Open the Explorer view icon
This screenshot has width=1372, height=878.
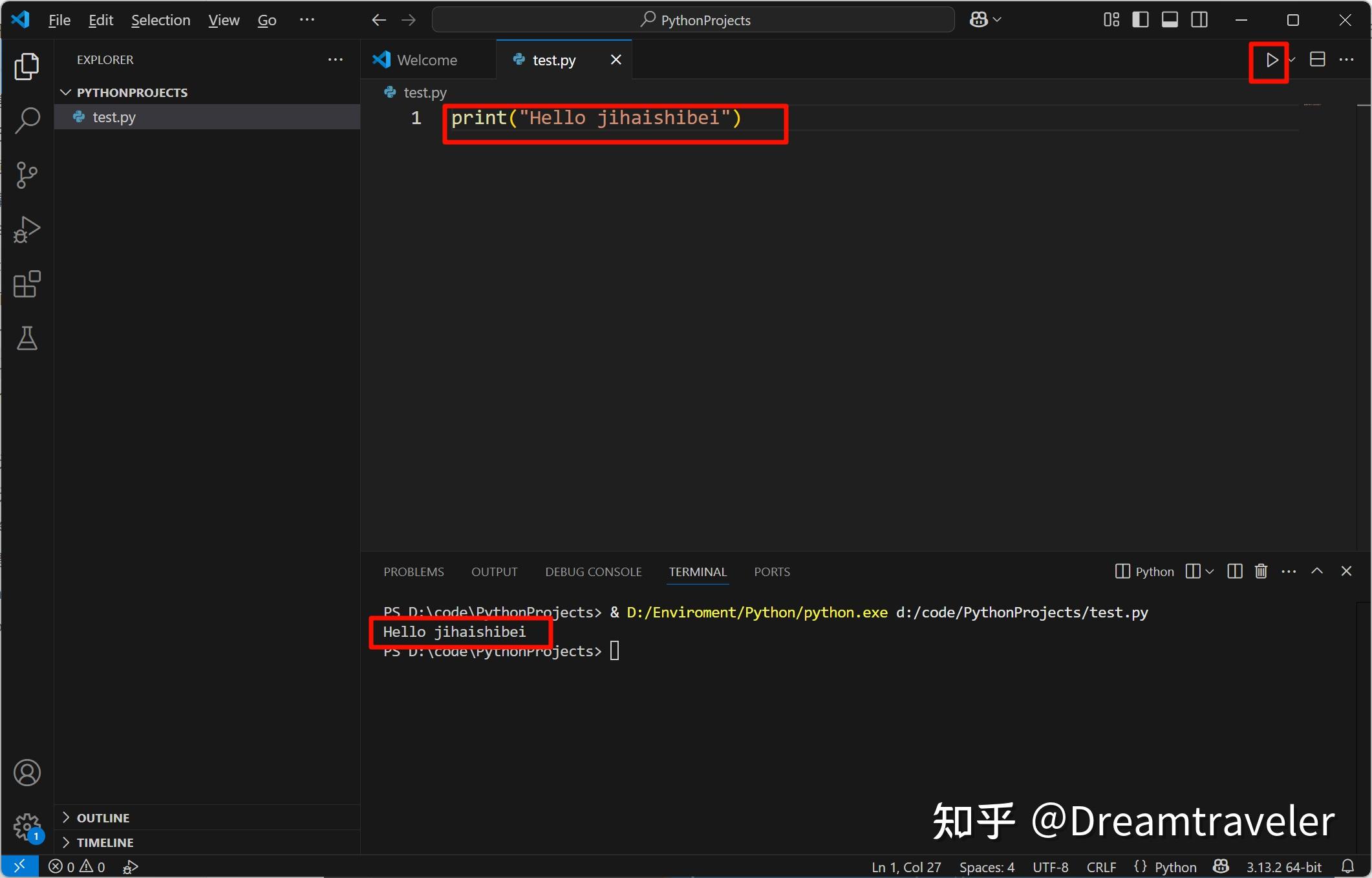27,67
